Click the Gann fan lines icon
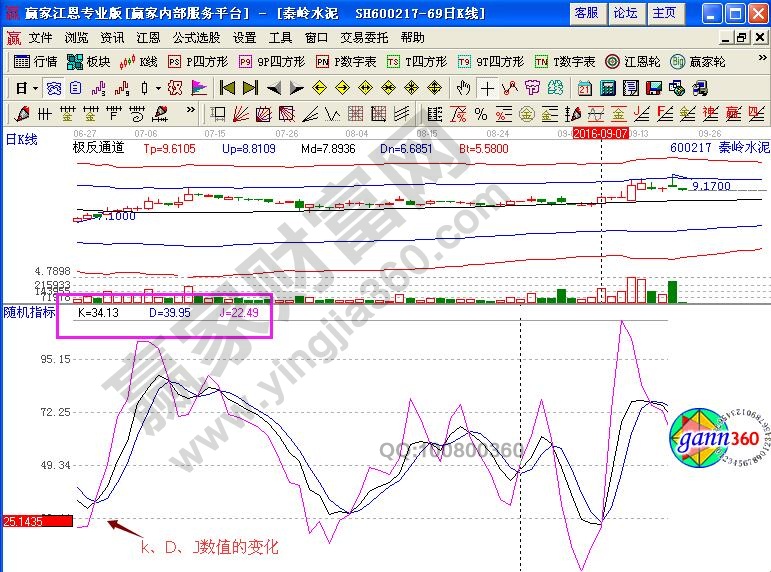This screenshot has width=771, height=572. (x=240, y=114)
